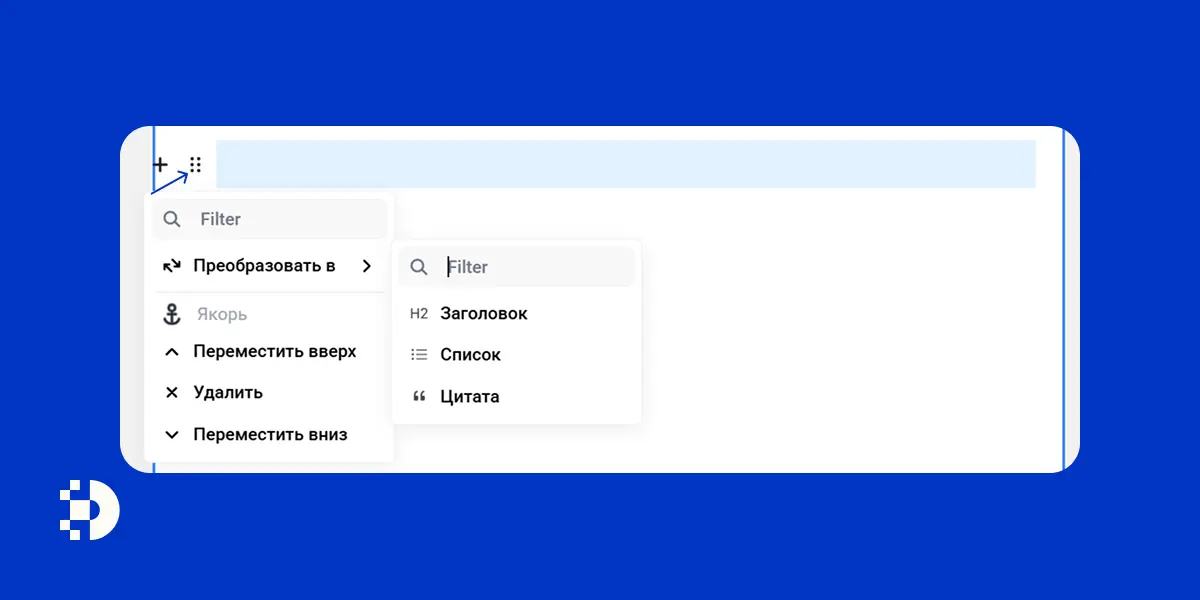Click the convert arrows icon beside Преобразовать в

click(x=172, y=266)
